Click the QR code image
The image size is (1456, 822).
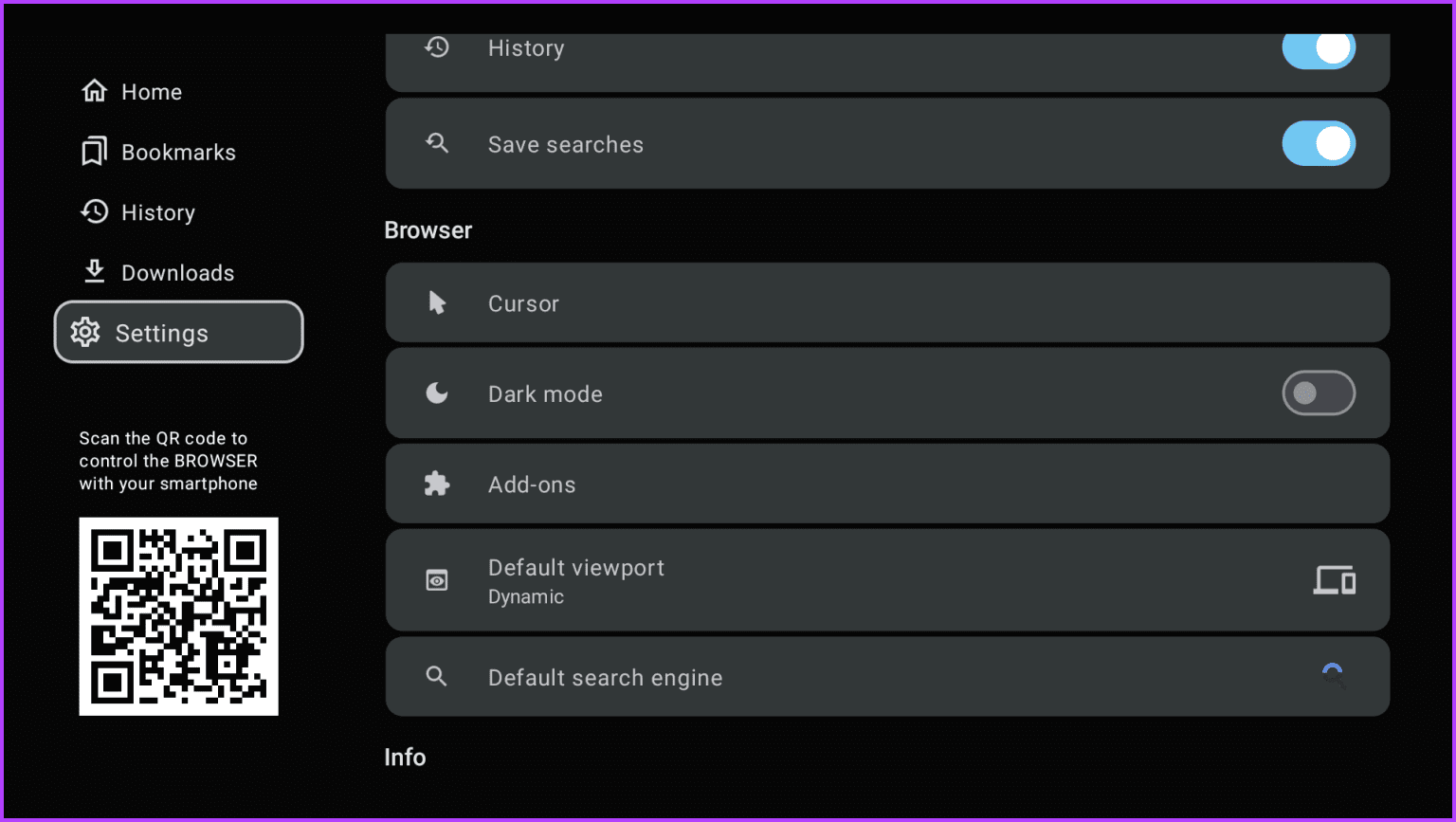178,616
